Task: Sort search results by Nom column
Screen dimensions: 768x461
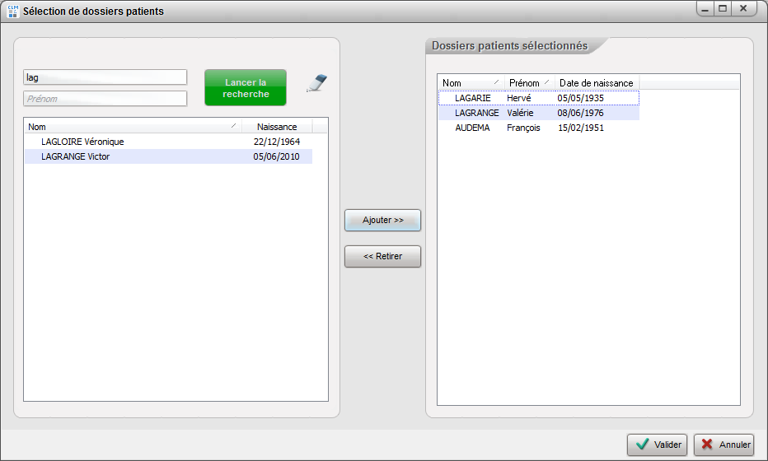Action: tap(130, 127)
